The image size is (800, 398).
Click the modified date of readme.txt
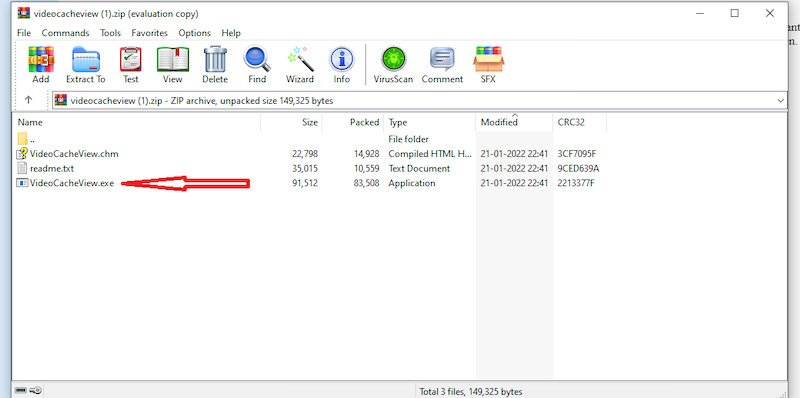pyautogui.click(x=514, y=168)
